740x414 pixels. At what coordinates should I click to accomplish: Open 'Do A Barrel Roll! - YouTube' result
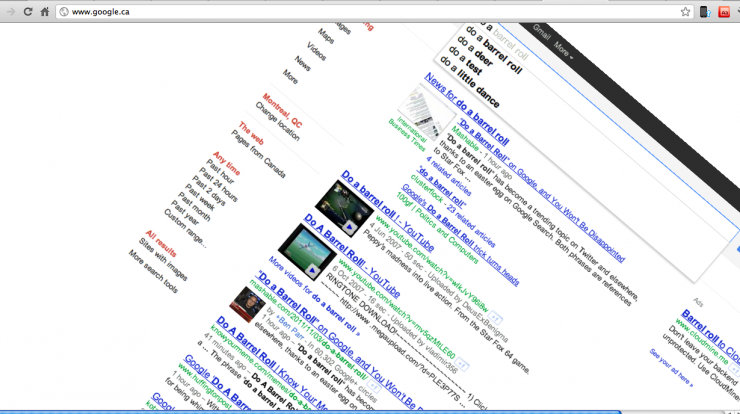coord(352,255)
